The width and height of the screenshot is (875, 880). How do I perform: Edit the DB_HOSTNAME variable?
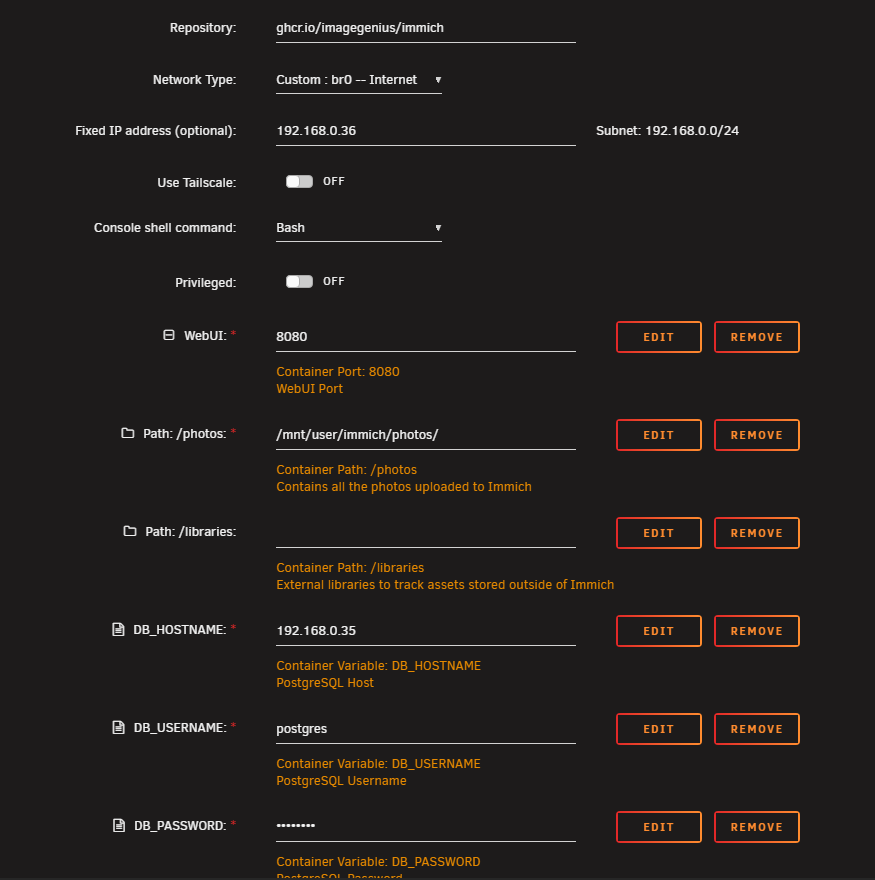click(x=658, y=631)
